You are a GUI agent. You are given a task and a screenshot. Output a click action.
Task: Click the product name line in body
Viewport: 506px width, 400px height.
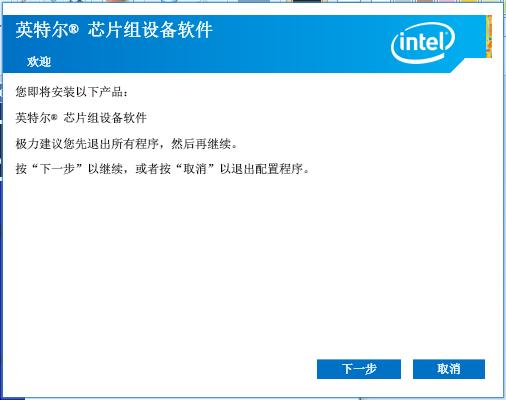(x=81, y=118)
